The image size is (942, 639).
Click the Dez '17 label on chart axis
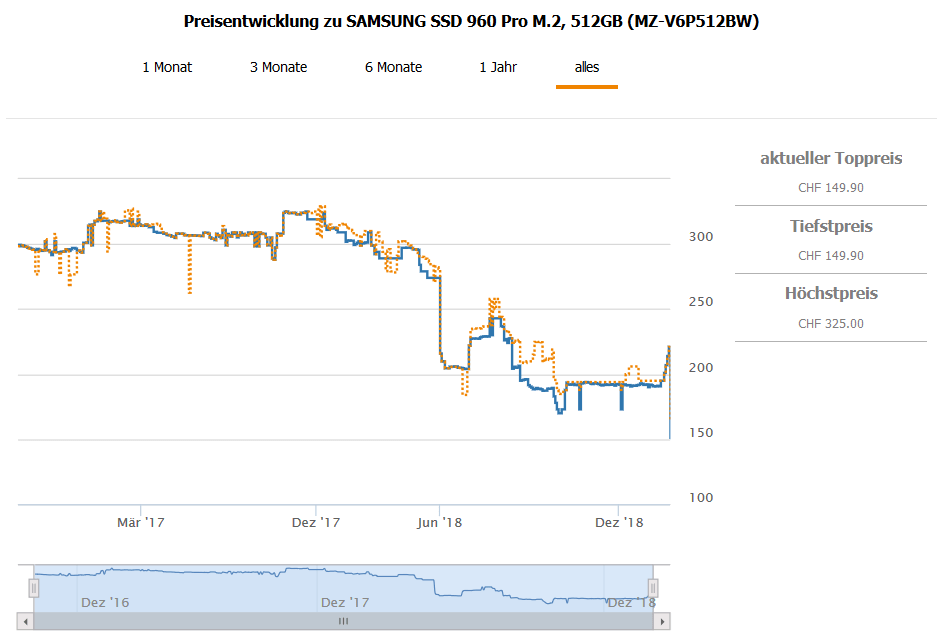coord(316,522)
